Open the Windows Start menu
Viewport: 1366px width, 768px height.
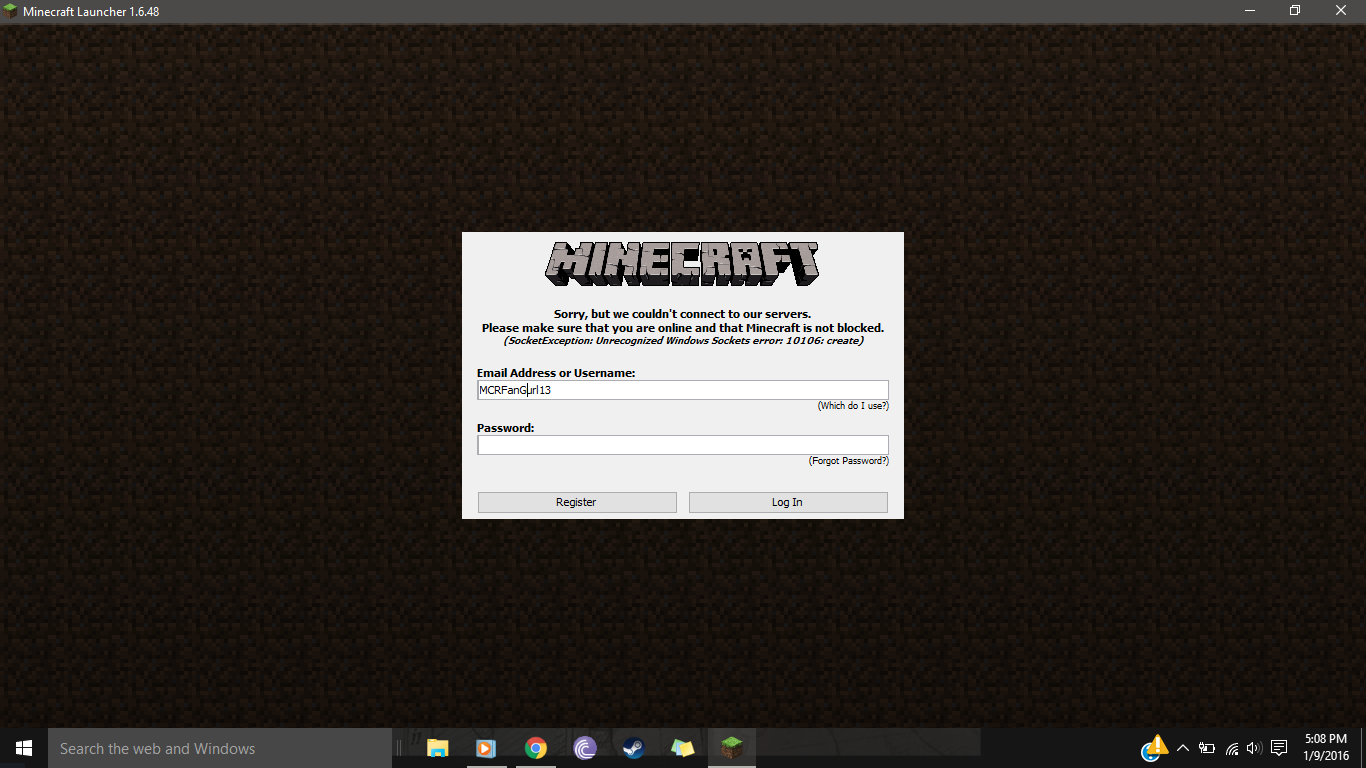pyautogui.click(x=24, y=748)
